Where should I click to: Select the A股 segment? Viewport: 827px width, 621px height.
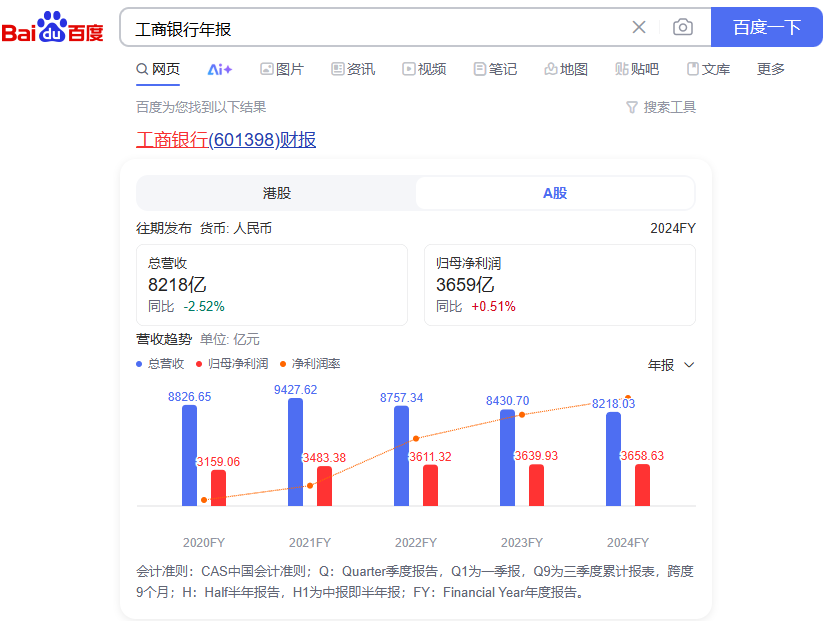point(555,193)
